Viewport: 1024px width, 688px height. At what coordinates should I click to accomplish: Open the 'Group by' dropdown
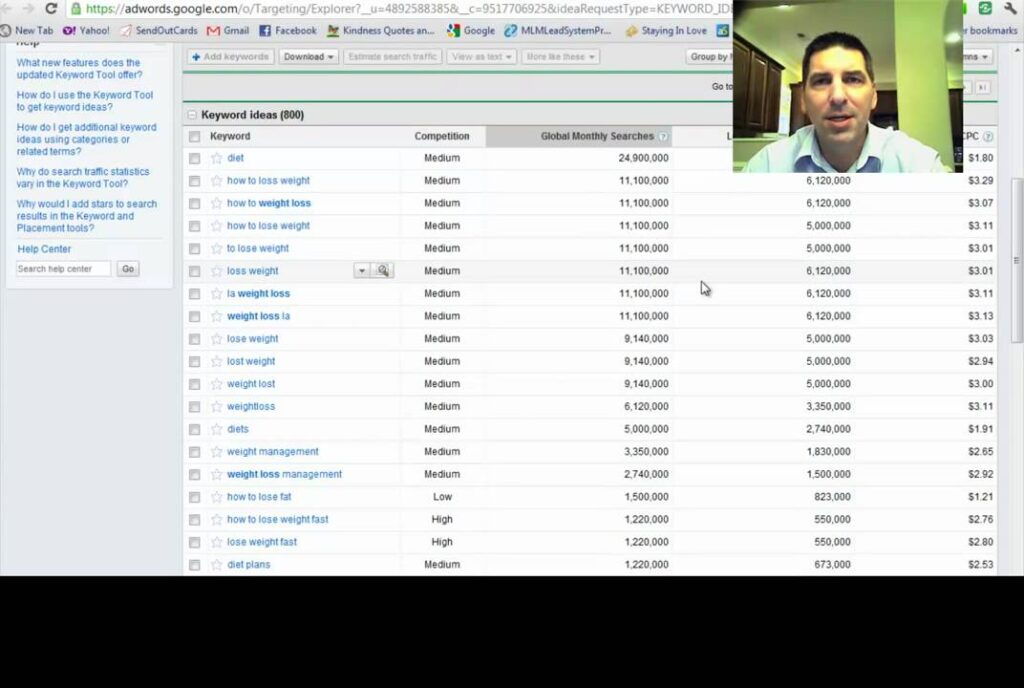[709, 57]
